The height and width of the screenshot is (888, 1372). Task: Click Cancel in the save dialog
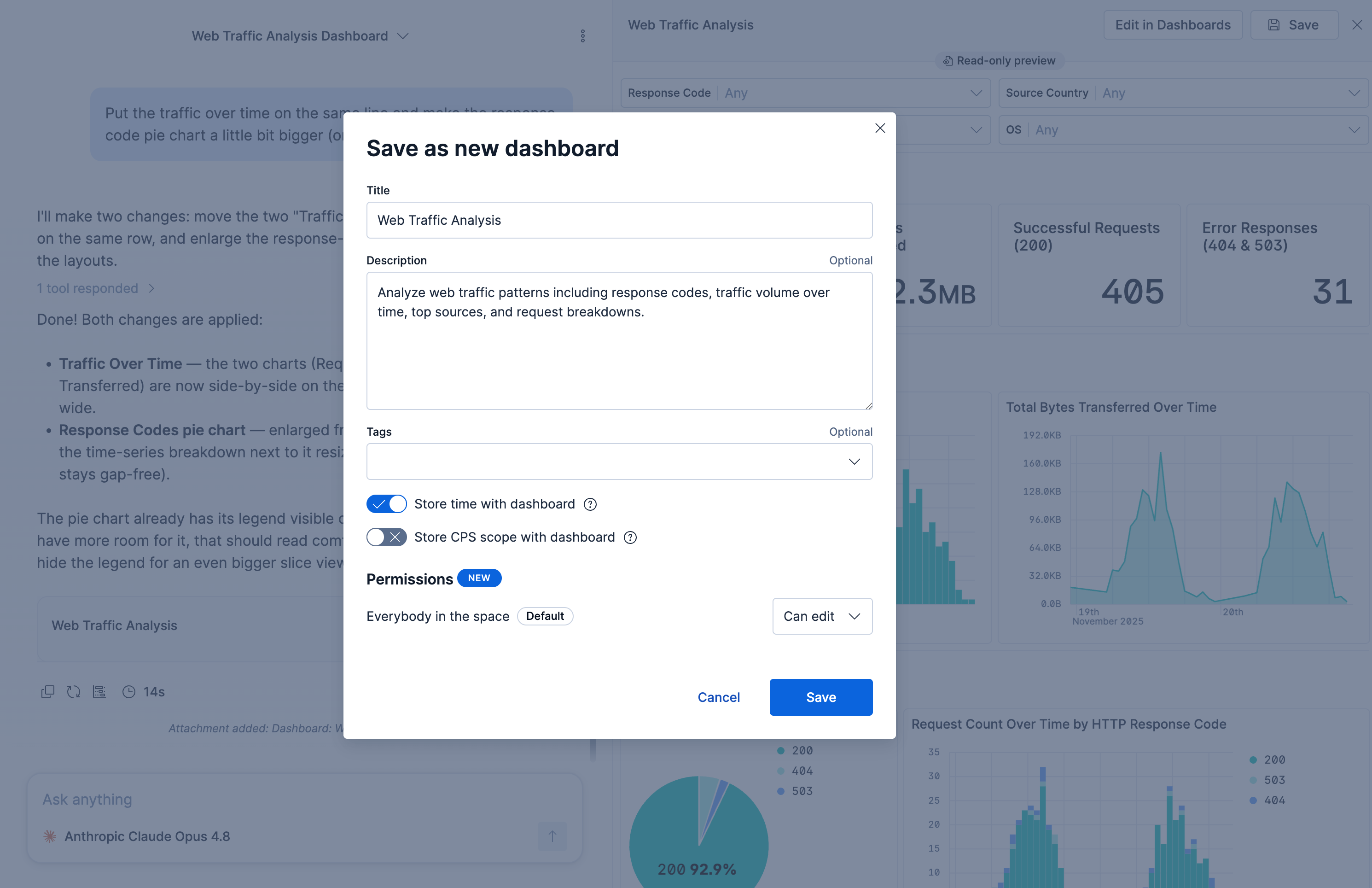point(719,697)
